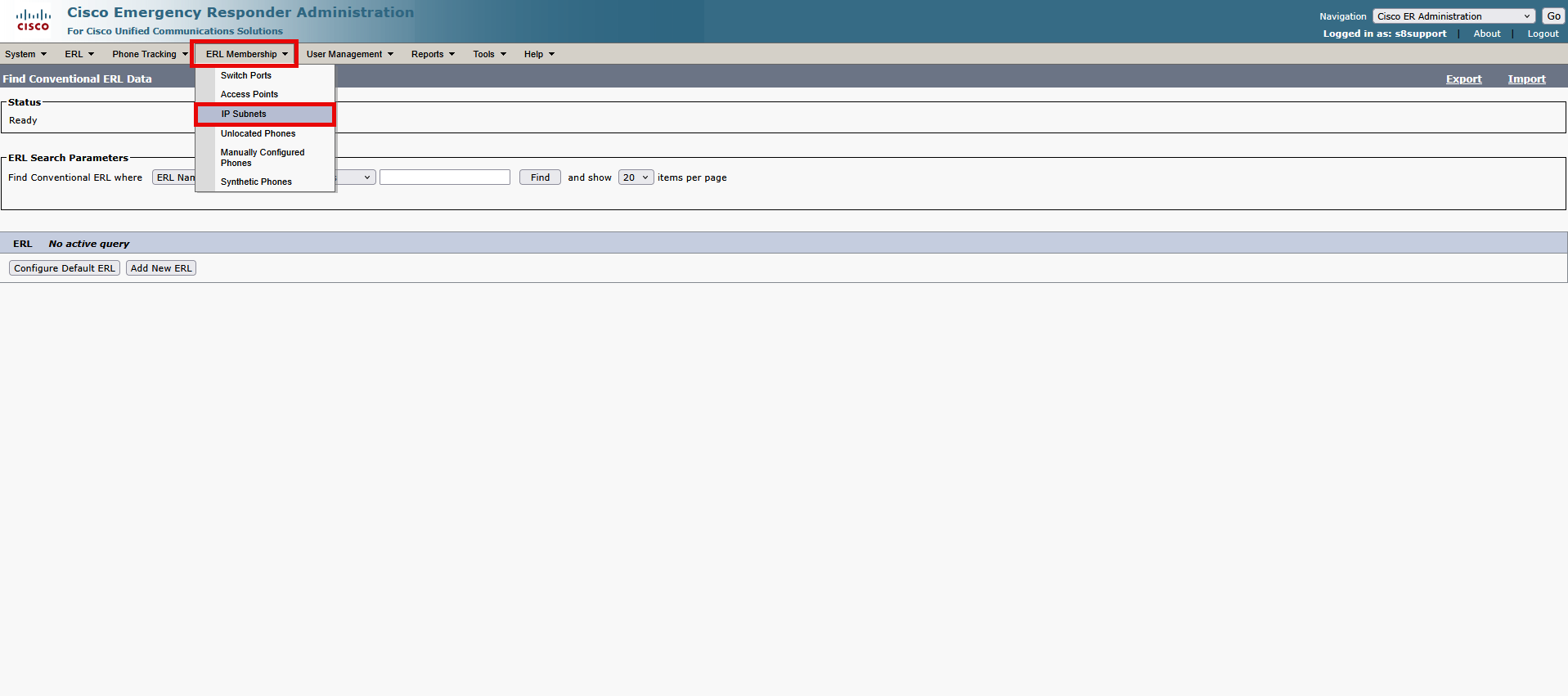Screen dimensions: 1568x696
Task: Open the ERL Name search field dropdown
Action: (x=174, y=177)
